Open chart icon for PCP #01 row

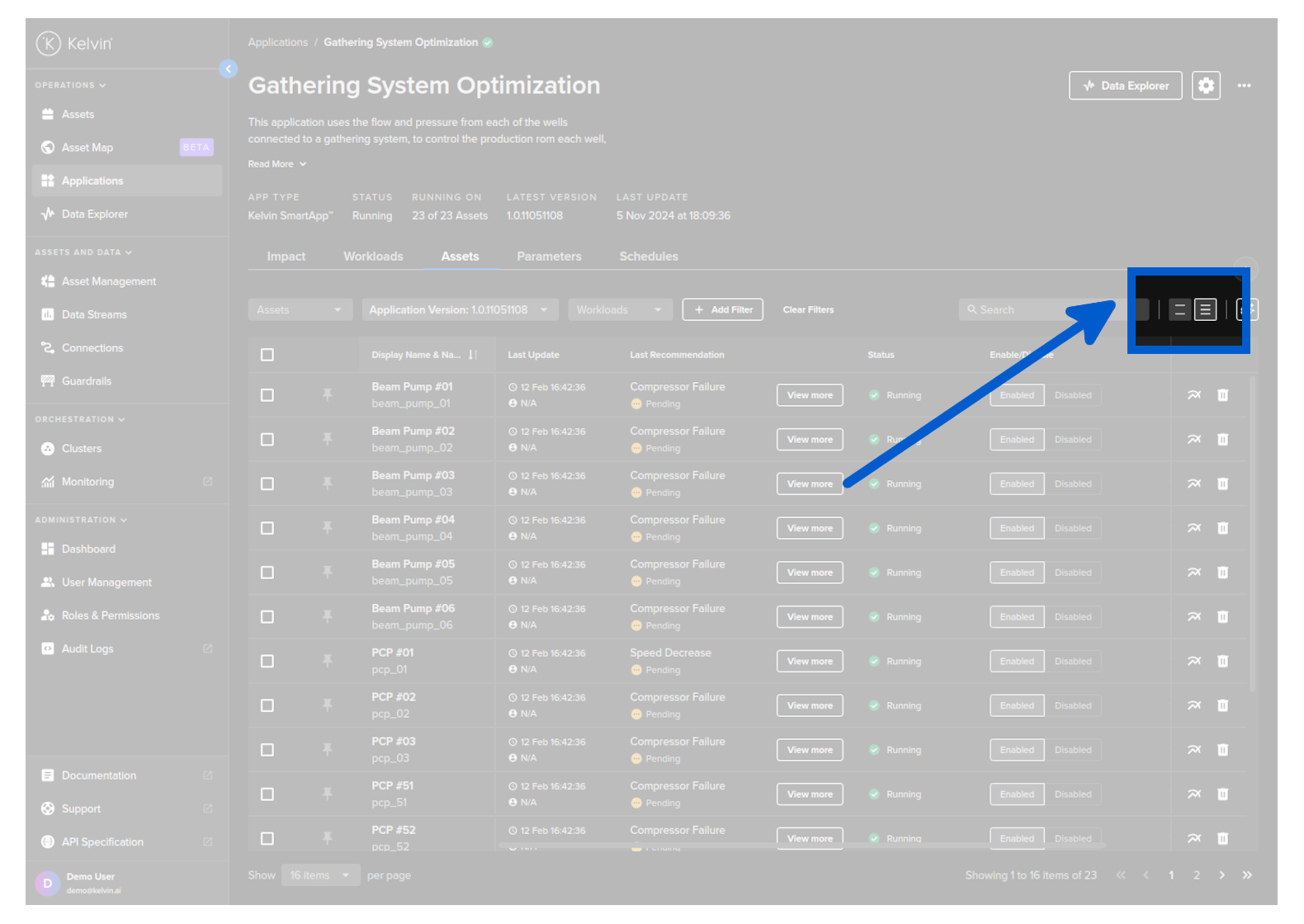[x=1193, y=662]
